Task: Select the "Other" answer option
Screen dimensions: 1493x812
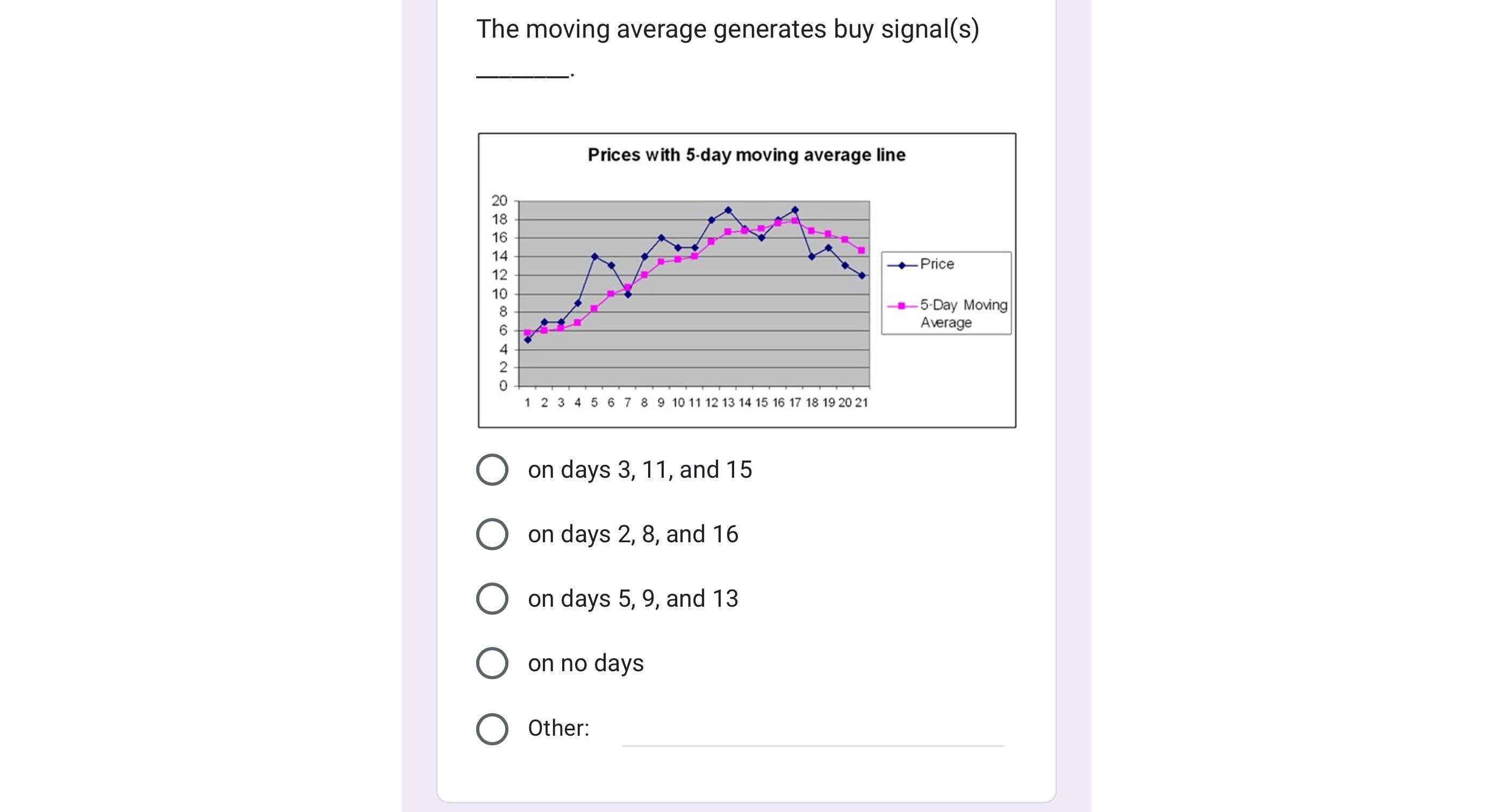Action: (493, 729)
